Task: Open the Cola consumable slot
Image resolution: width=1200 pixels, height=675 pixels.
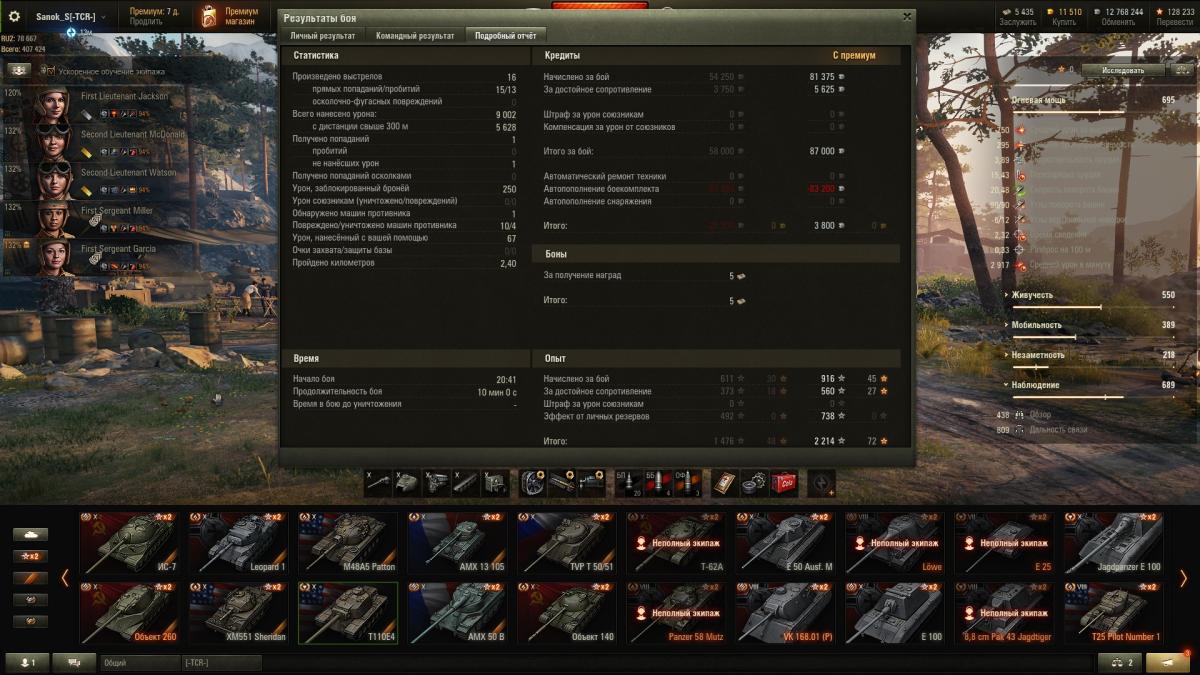Action: point(783,483)
